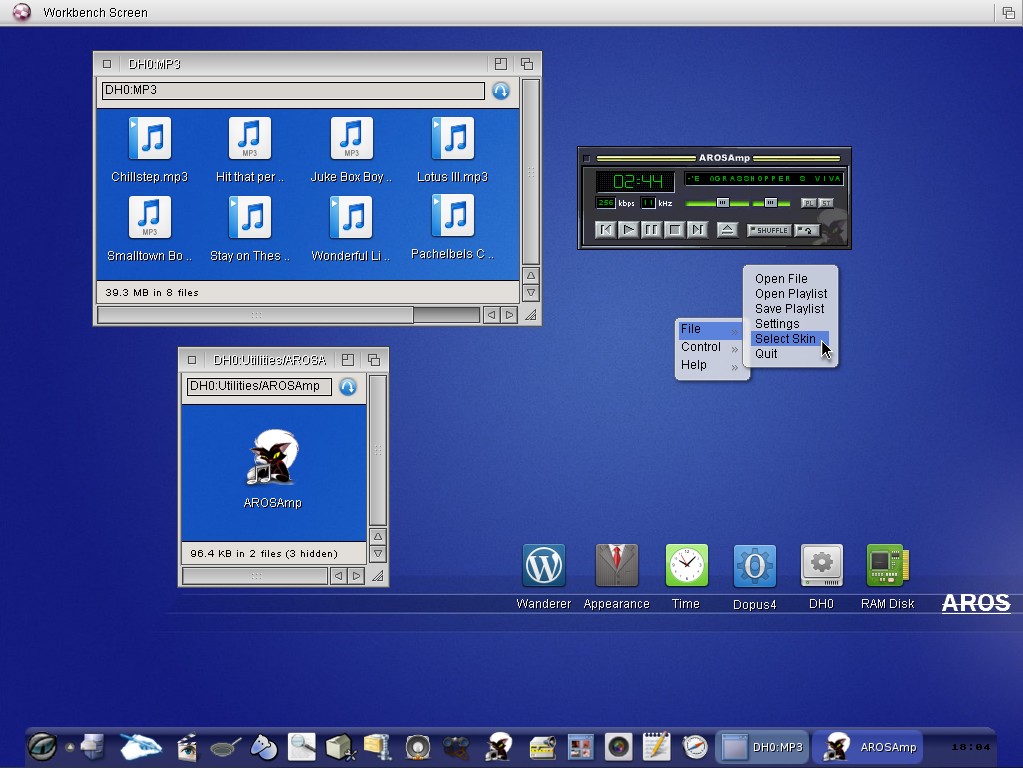Click the AROSAmp taskbar button
The image size is (1023, 768).
(868, 747)
